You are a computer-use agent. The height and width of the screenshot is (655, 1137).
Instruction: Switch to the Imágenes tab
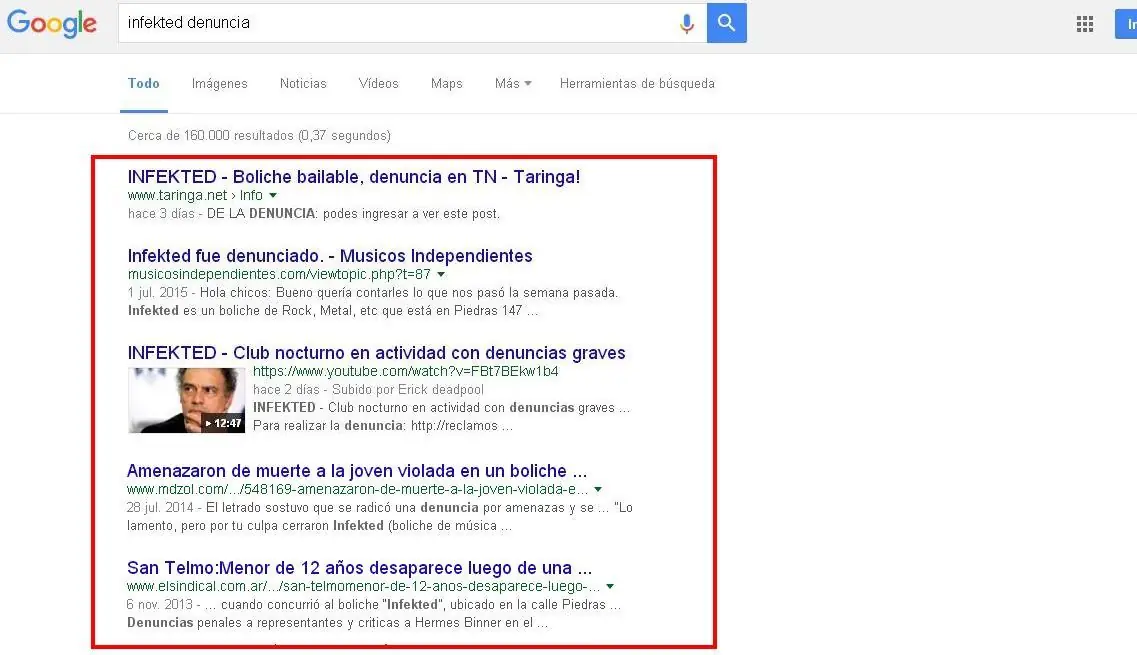[220, 83]
